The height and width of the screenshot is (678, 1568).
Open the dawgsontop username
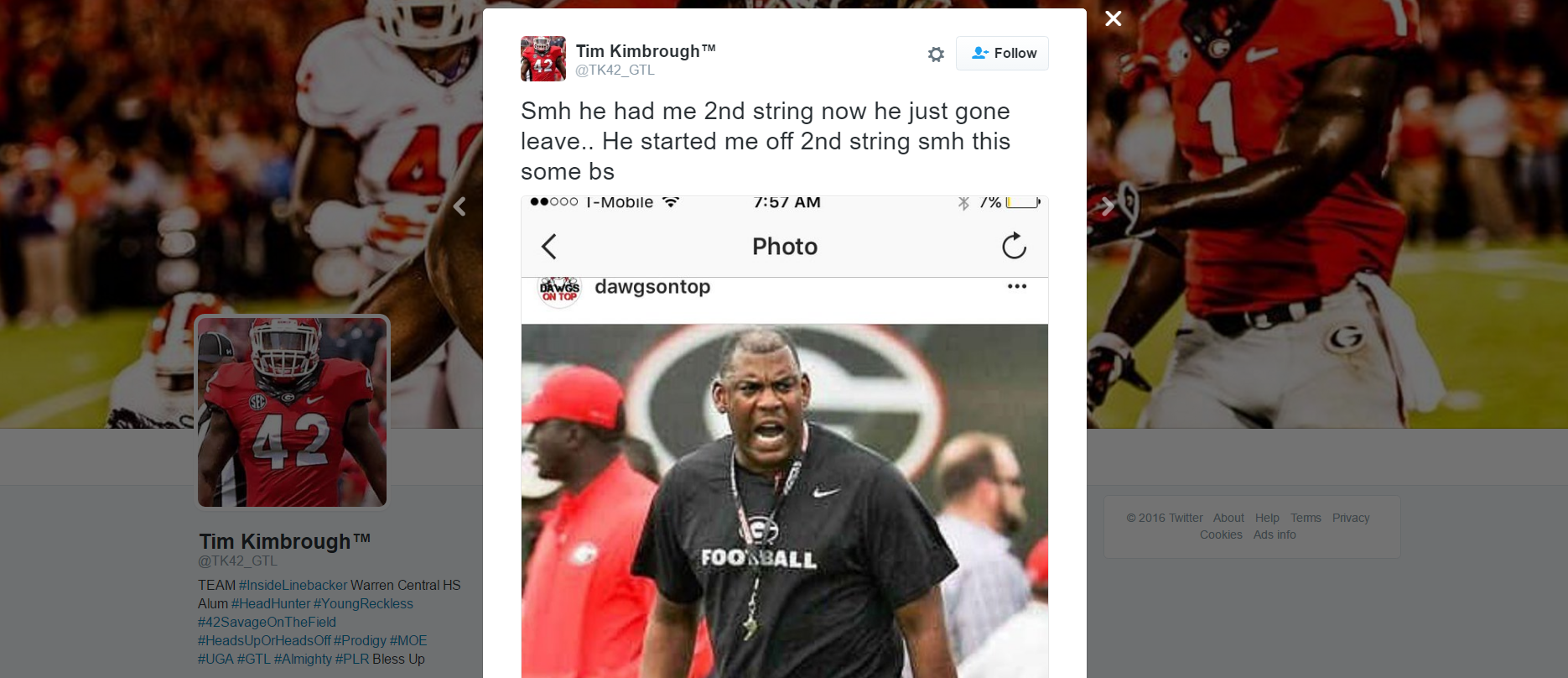click(652, 287)
